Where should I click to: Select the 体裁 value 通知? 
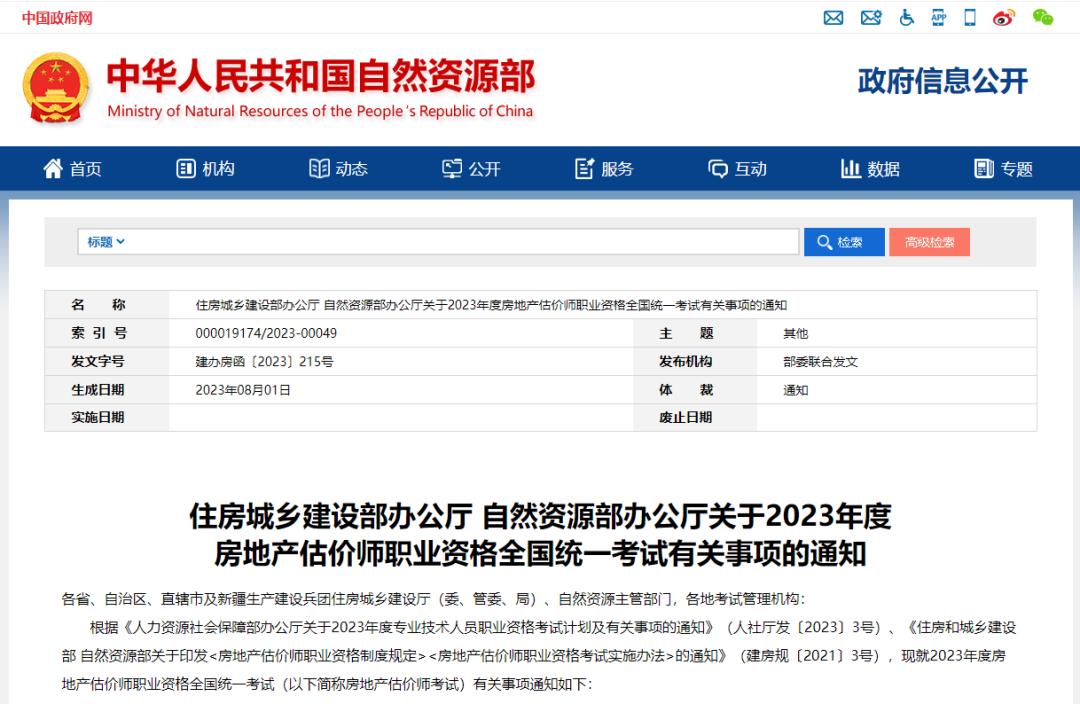[x=796, y=390]
